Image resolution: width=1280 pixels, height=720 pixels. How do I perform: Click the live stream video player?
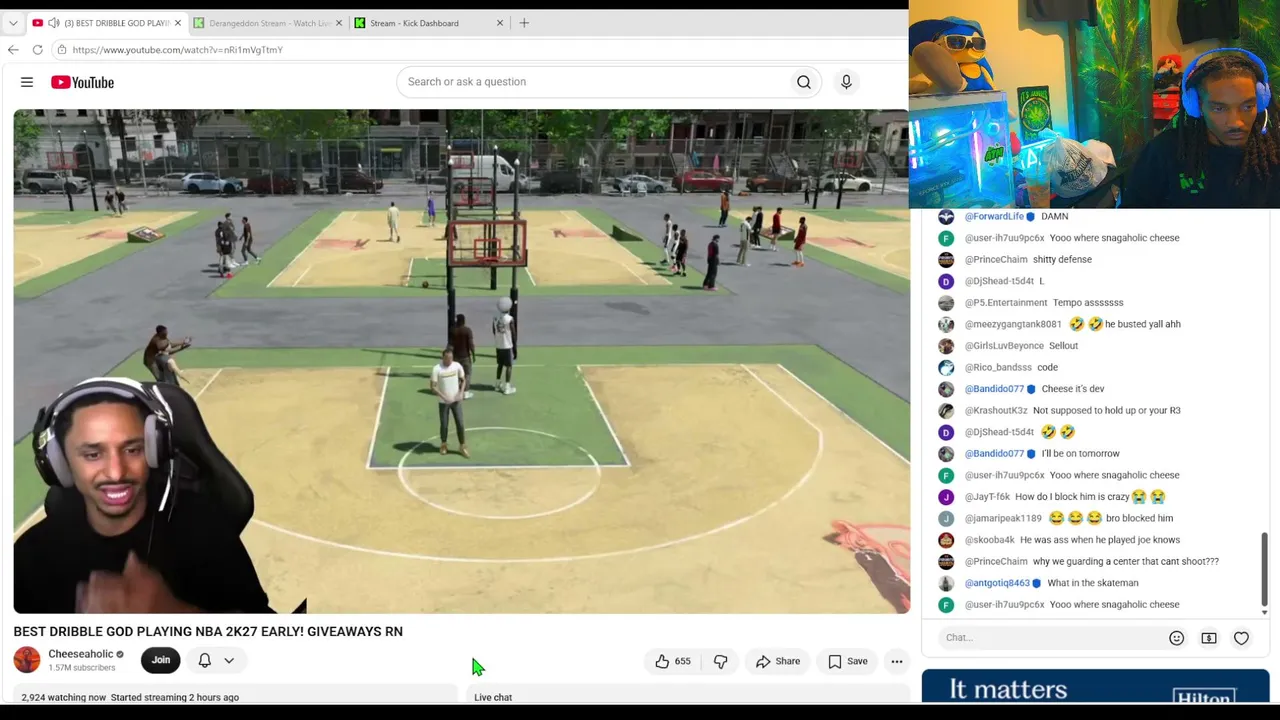click(x=462, y=361)
